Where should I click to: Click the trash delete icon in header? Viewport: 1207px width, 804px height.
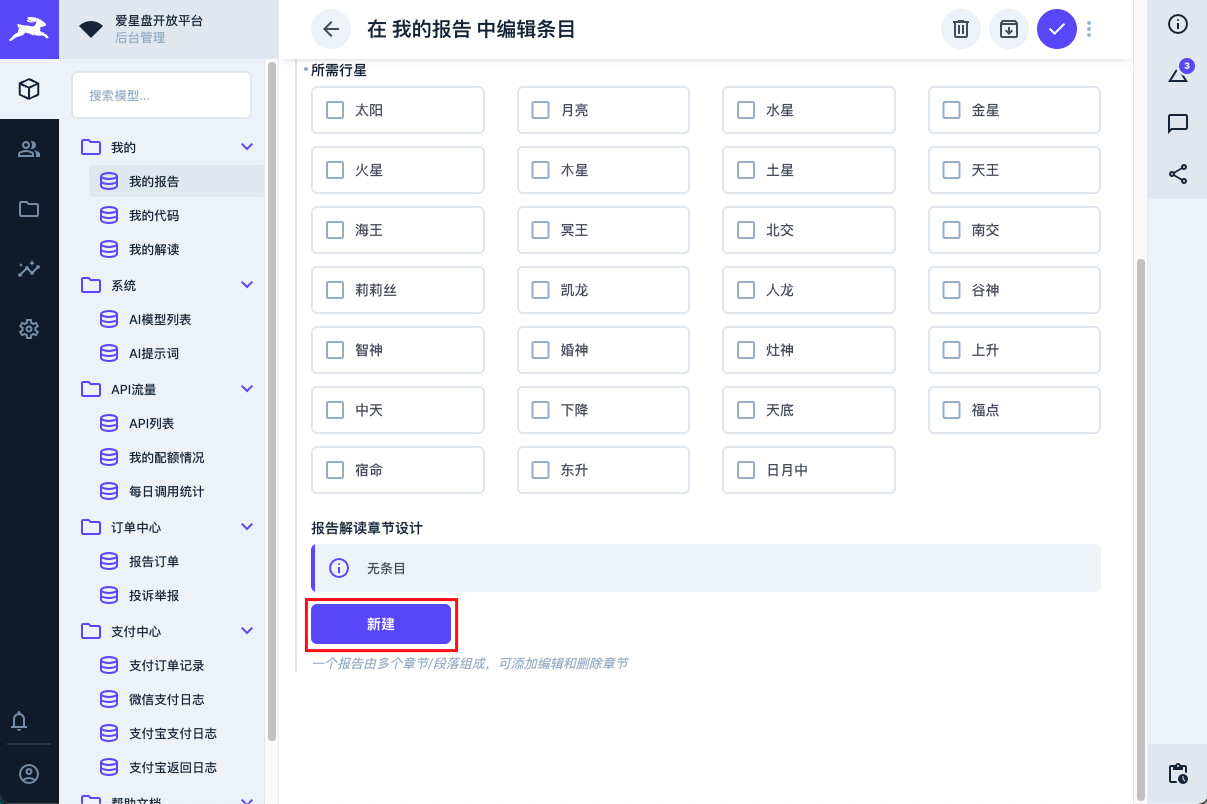click(x=960, y=29)
